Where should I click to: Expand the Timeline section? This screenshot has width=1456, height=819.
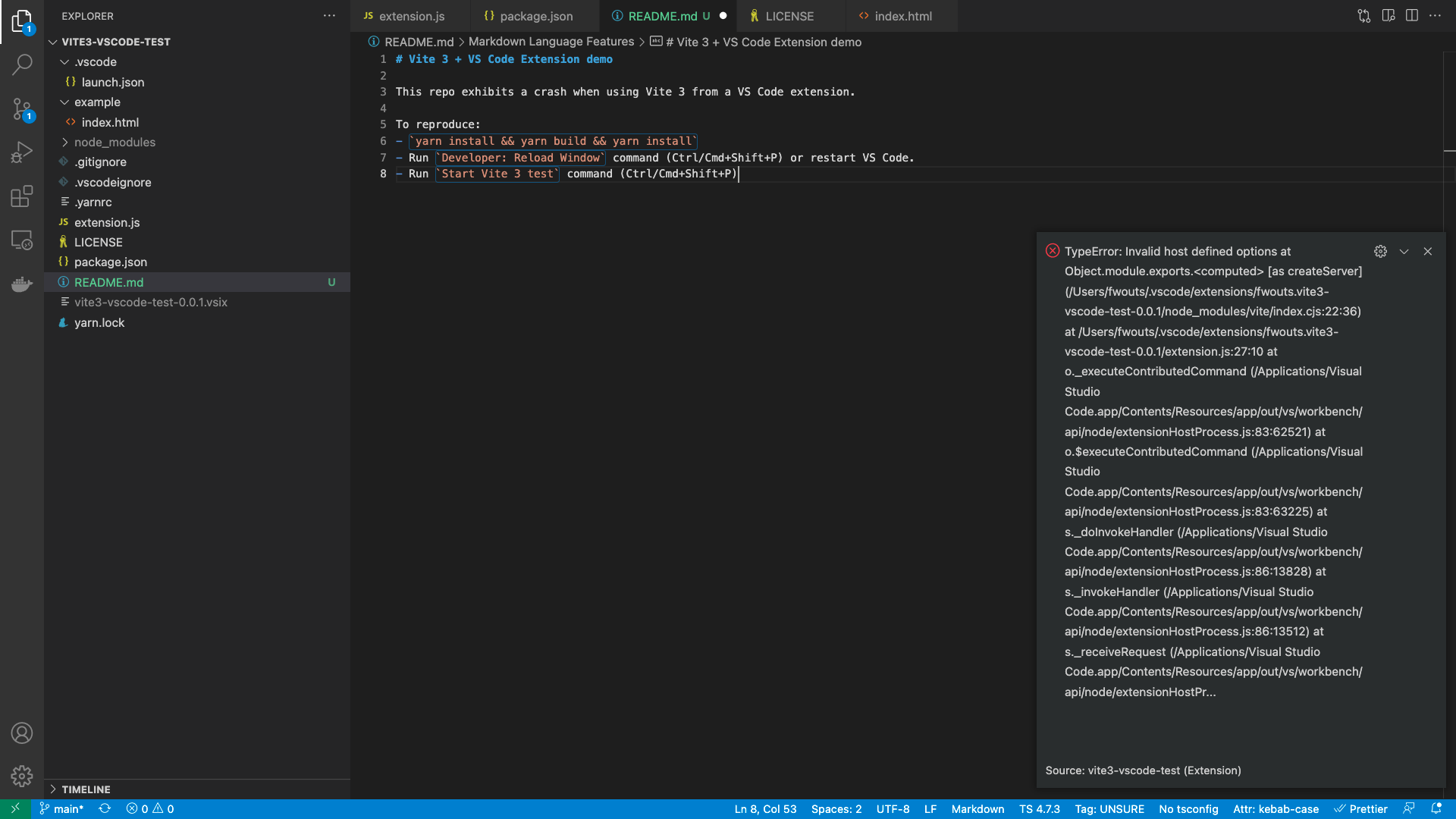point(86,789)
